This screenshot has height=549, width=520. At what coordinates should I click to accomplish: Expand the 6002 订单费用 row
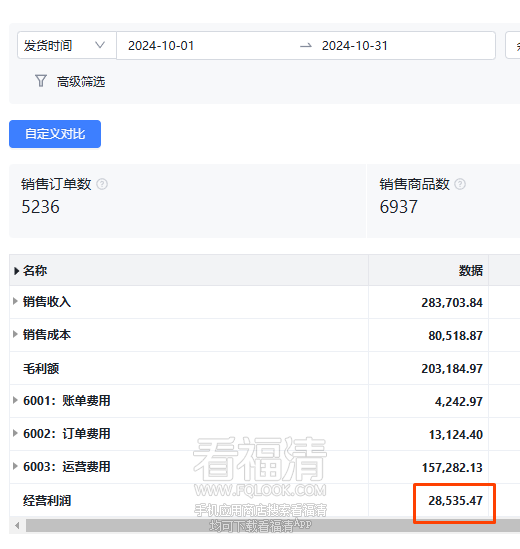[15, 433]
